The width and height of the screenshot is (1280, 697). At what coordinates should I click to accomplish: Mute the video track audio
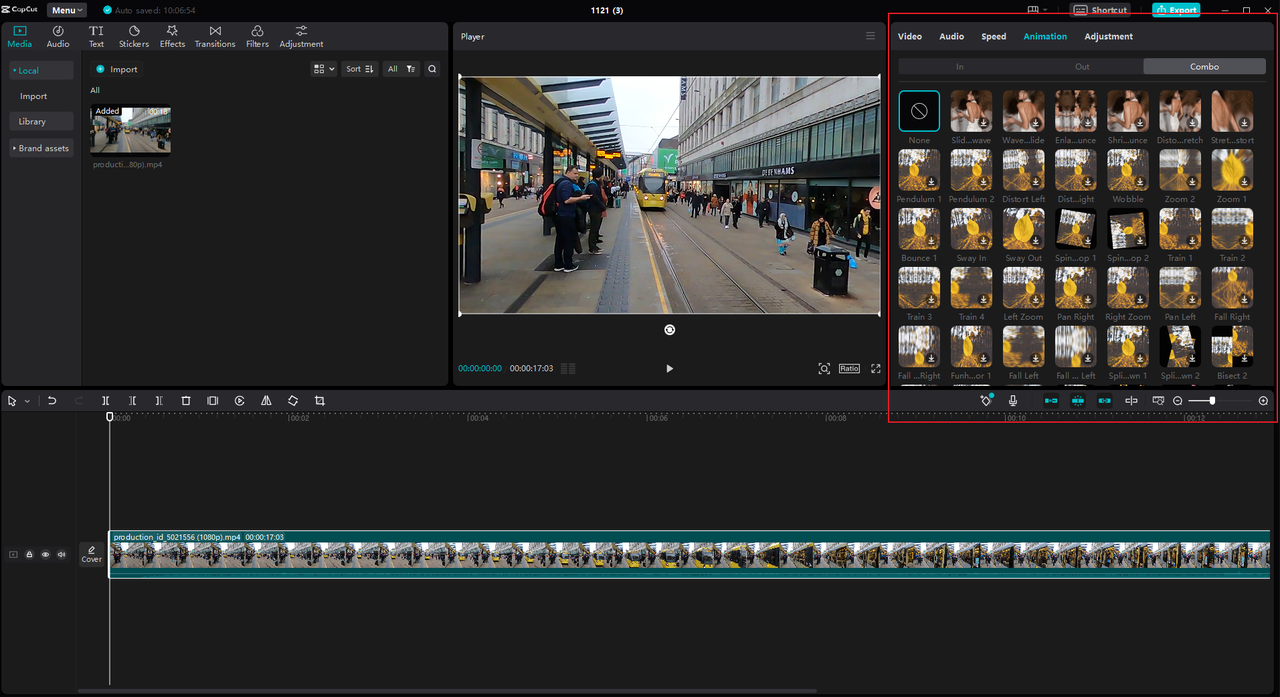(x=61, y=554)
